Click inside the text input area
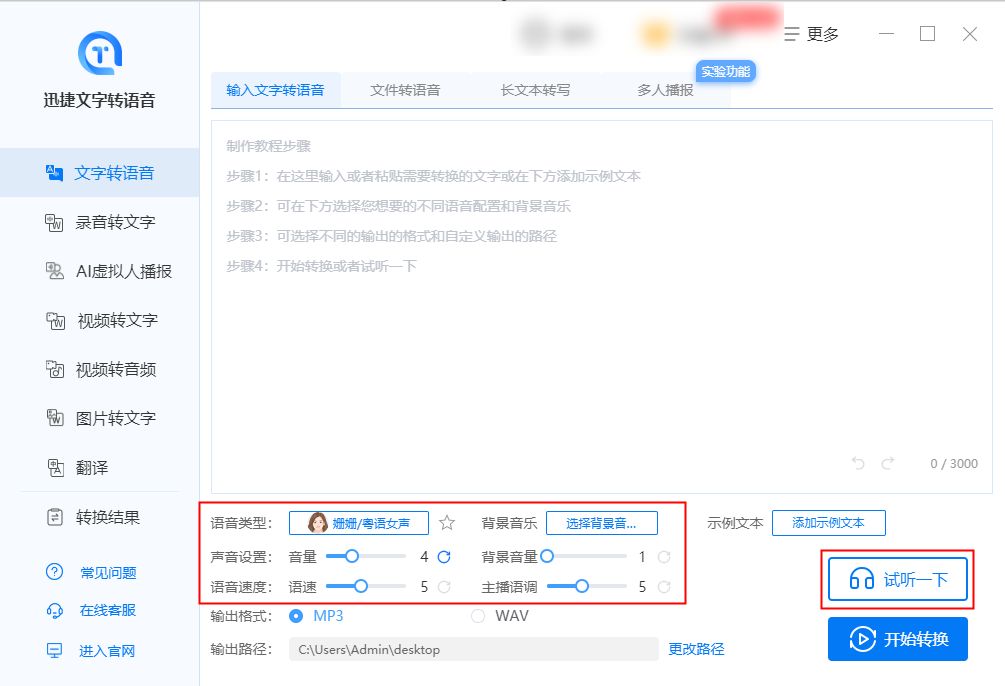The width and height of the screenshot is (1005, 686). point(601,306)
